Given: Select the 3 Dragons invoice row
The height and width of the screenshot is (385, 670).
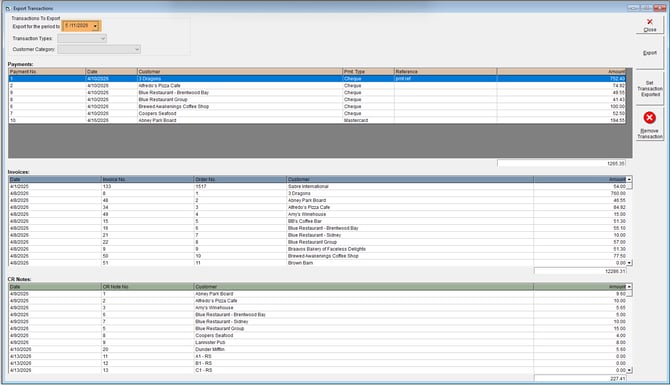Looking at the screenshot, I should pos(317,193).
